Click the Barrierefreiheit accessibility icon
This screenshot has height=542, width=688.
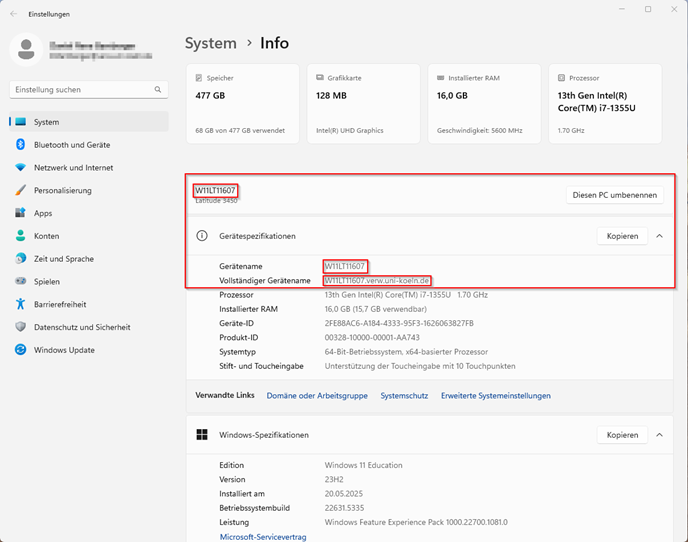[x=21, y=304]
